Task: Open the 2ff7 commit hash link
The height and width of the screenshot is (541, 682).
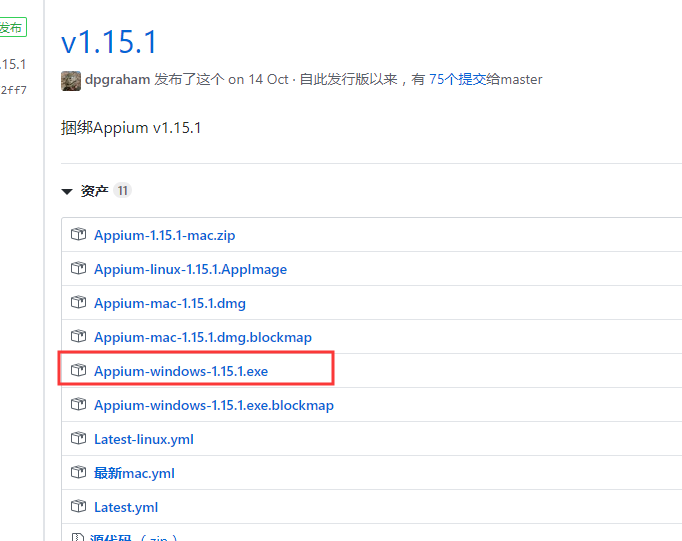Action: 13,90
